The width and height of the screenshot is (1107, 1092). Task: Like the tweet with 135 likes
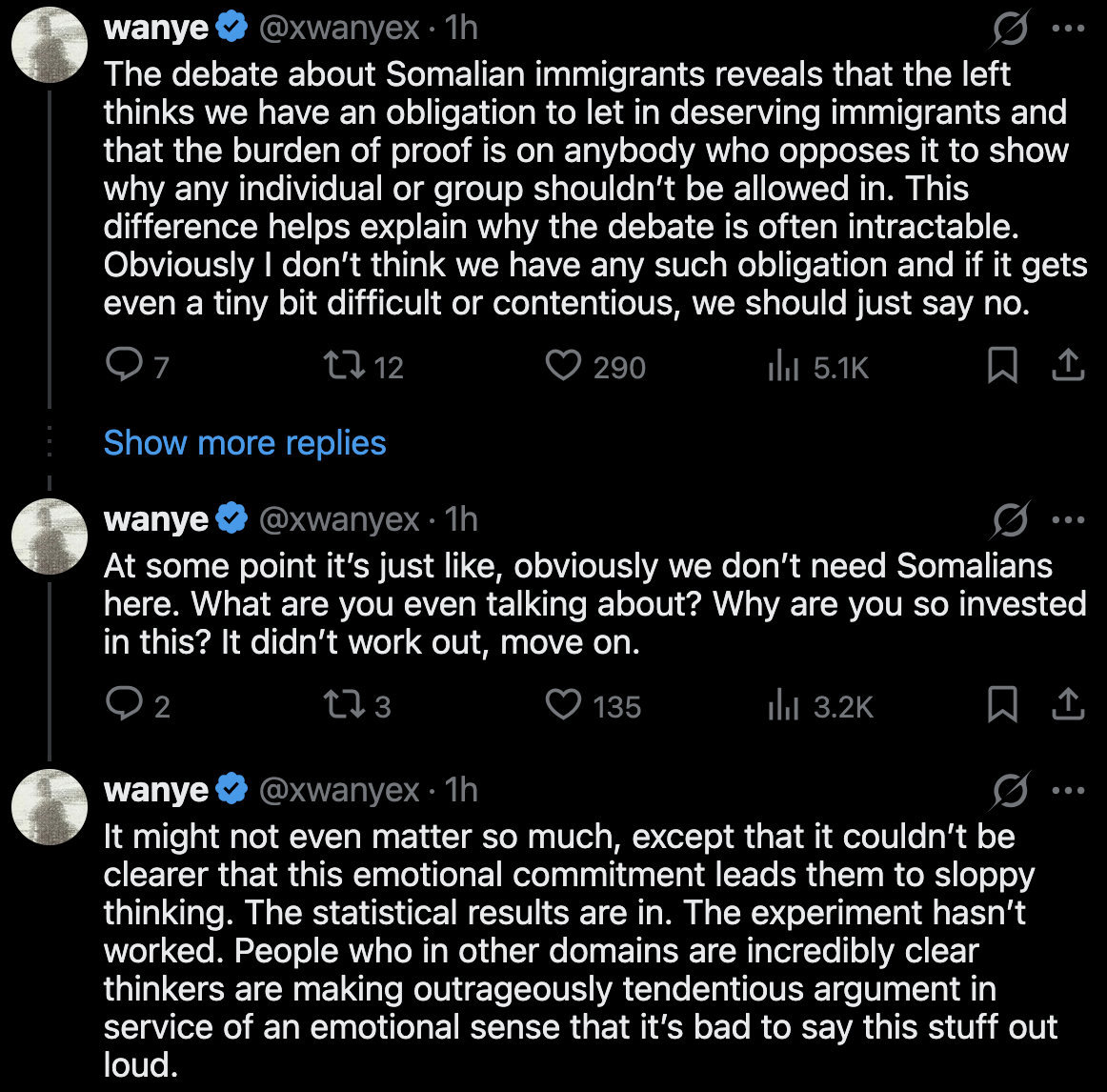(x=563, y=705)
